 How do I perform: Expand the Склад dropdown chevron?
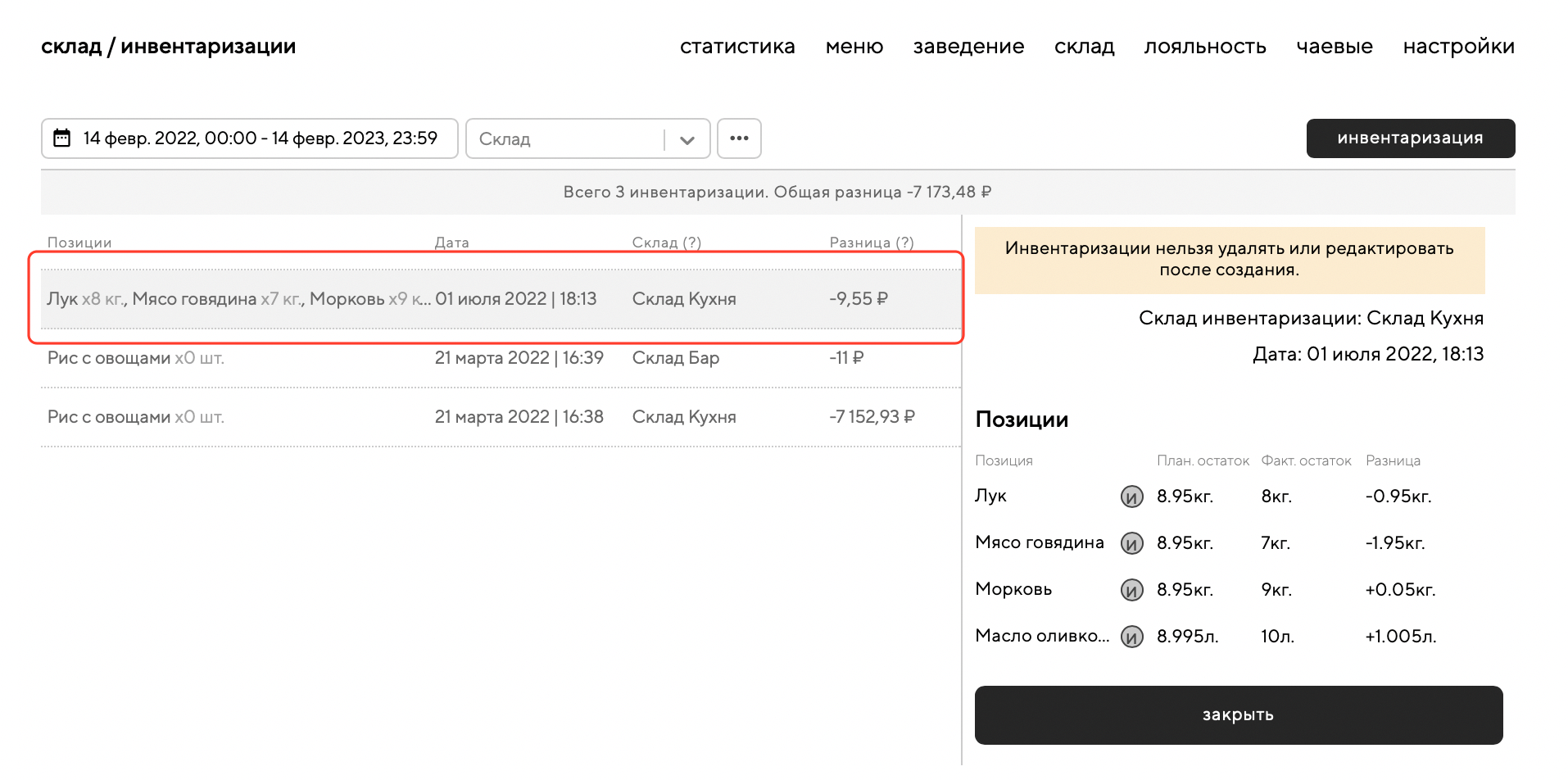687,139
